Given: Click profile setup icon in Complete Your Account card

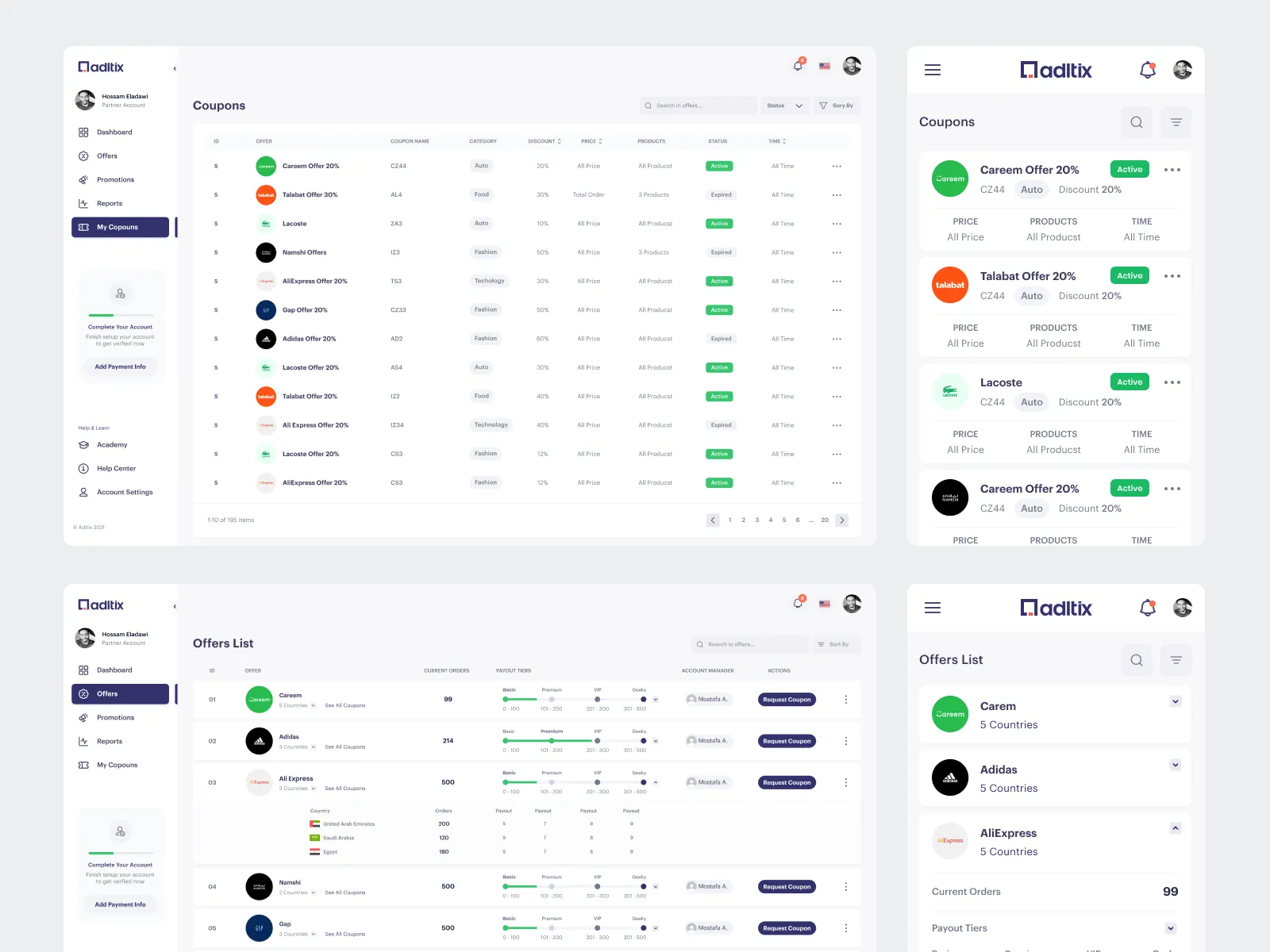Looking at the screenshot, I should pos(121,294).
